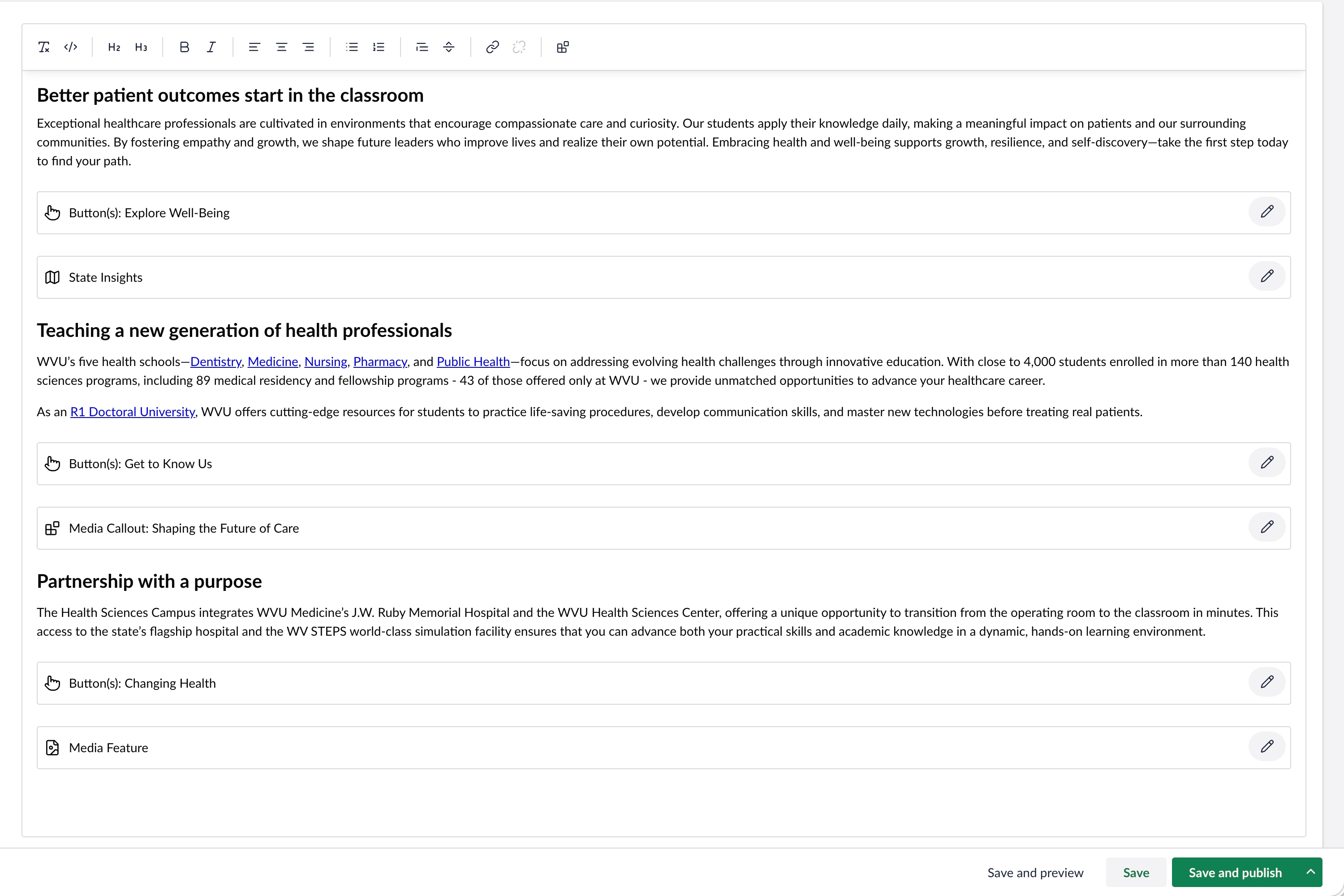This screenshot has height=896, width=1344.
Task: Click the insert block component icon
Action: (x=562, y=47)
